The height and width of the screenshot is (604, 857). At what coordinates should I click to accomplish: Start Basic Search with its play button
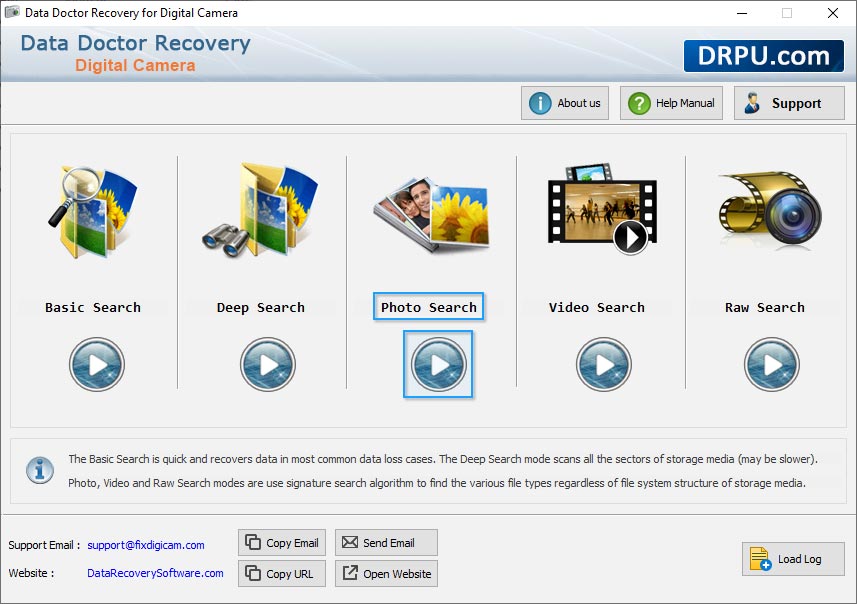click(x=97, y=365)
